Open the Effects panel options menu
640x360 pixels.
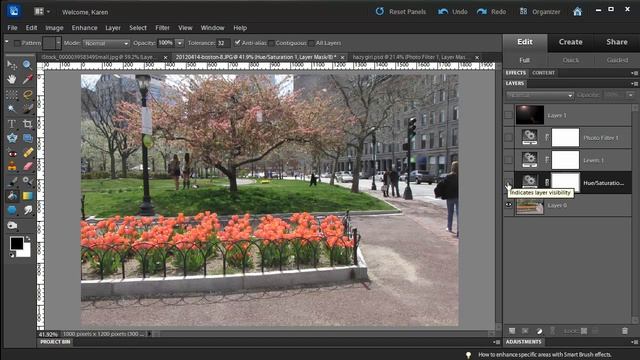[x=634, y=73]
